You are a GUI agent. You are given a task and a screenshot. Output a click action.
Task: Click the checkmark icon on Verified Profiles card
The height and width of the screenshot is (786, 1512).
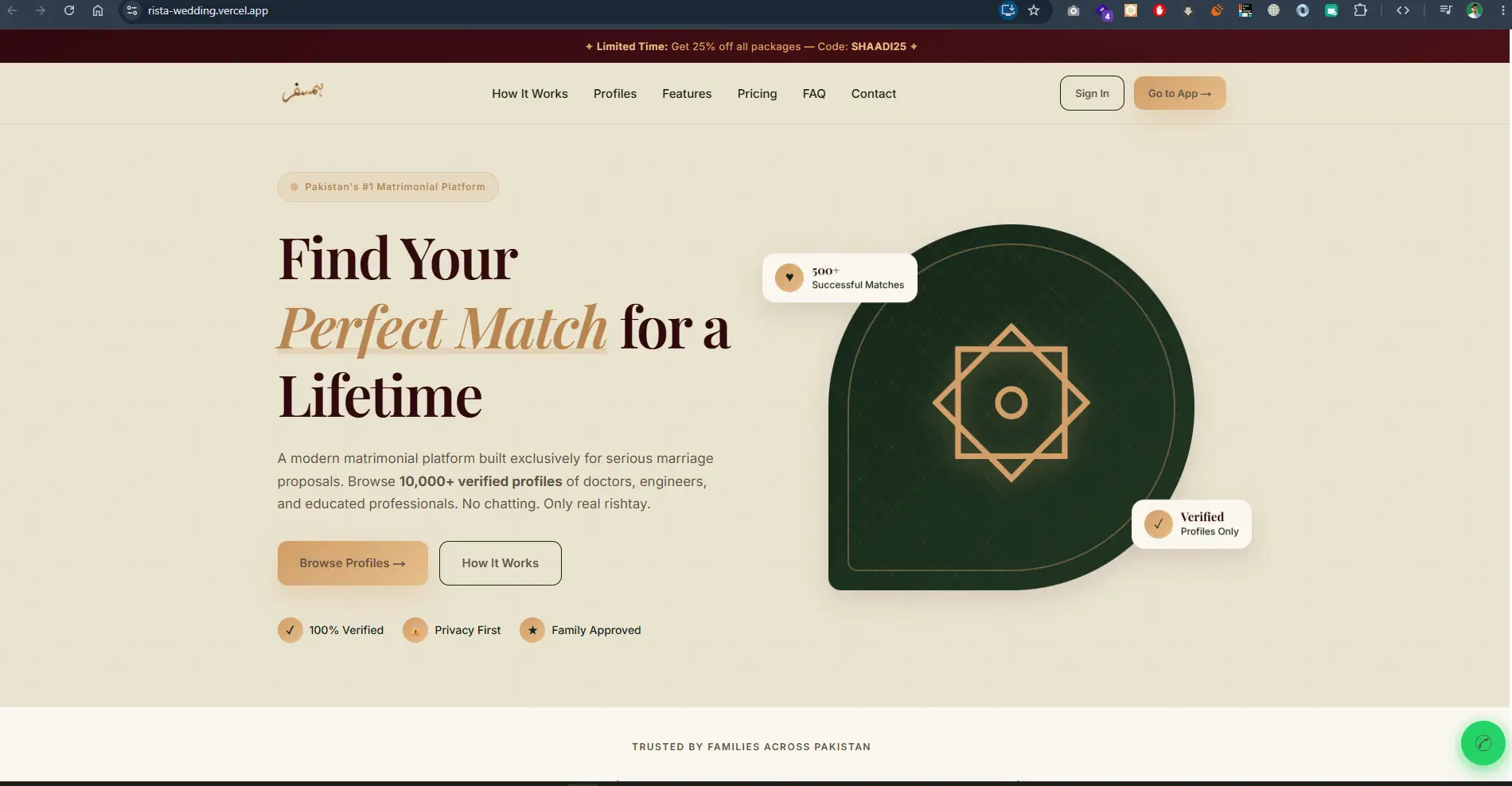coord(1158,523)
